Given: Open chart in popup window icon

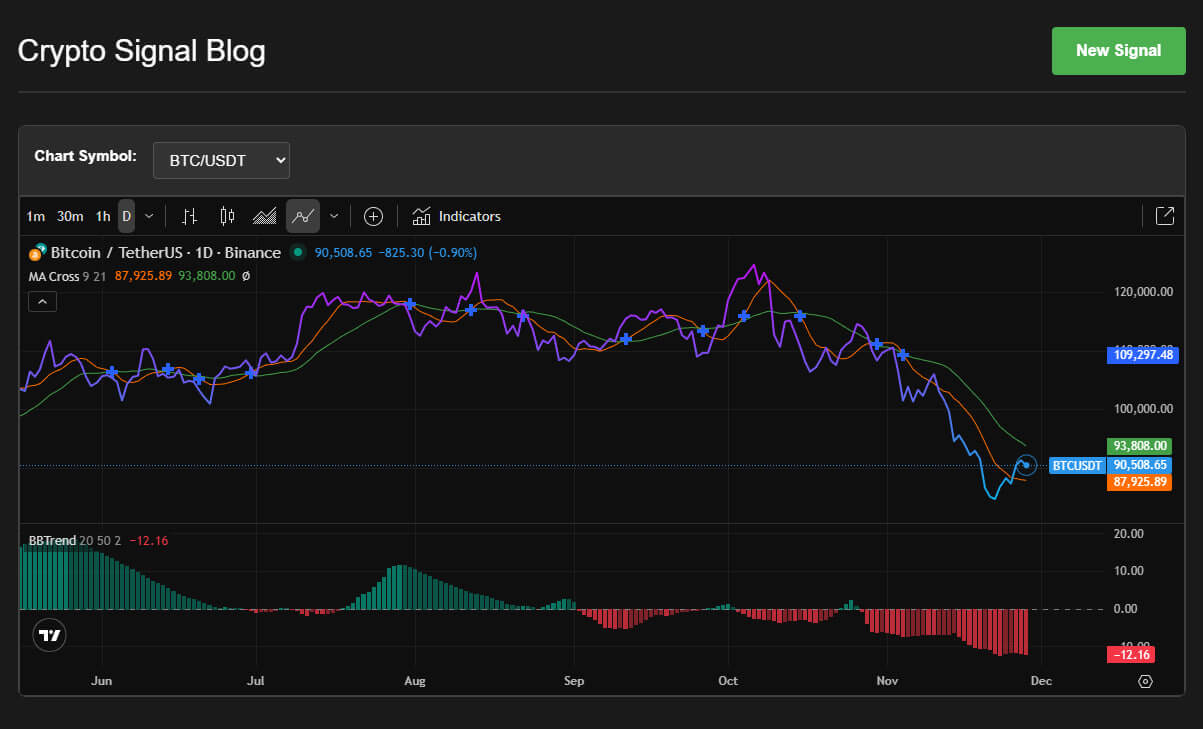Looking at the screenshot, I should (1165, 216).
